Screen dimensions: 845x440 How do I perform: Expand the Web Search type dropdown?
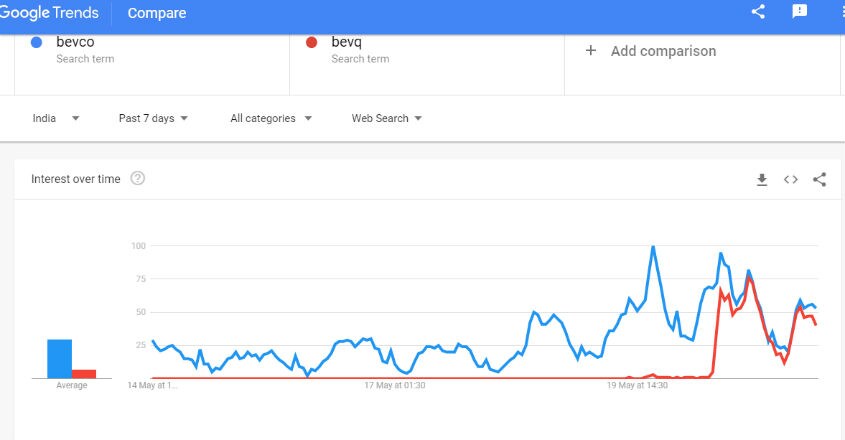click(x=386, y=118)
